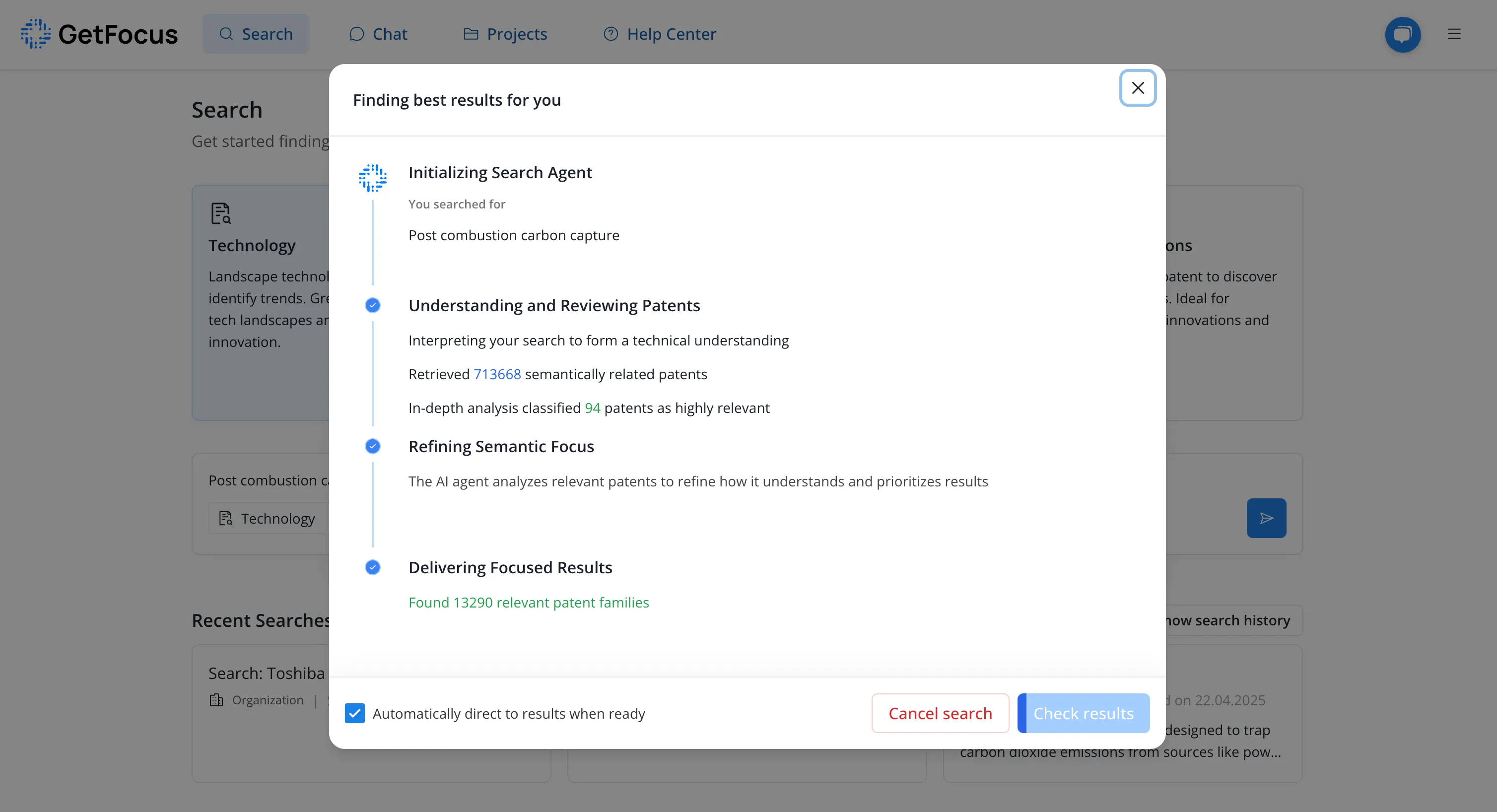Click the Understanding and Reviewing Patents heading

click(x=554, y=305)
